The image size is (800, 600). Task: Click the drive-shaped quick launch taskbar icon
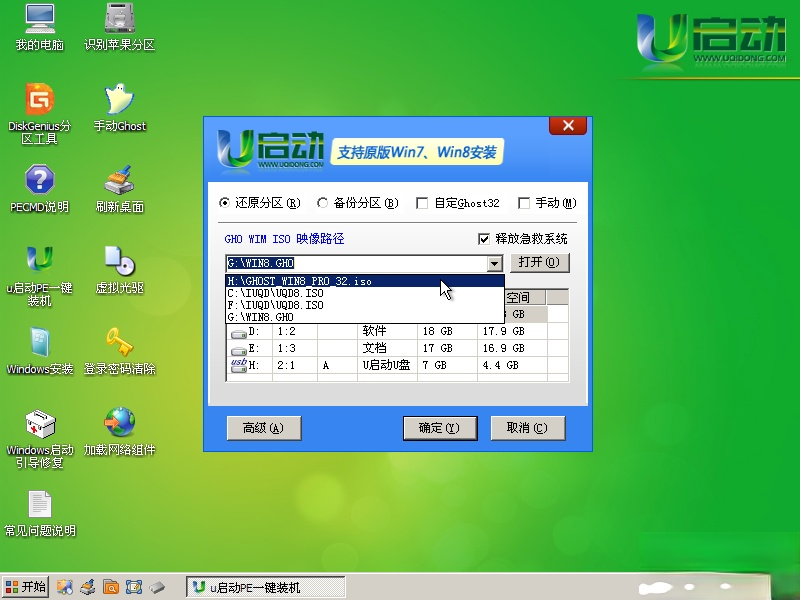157,587
